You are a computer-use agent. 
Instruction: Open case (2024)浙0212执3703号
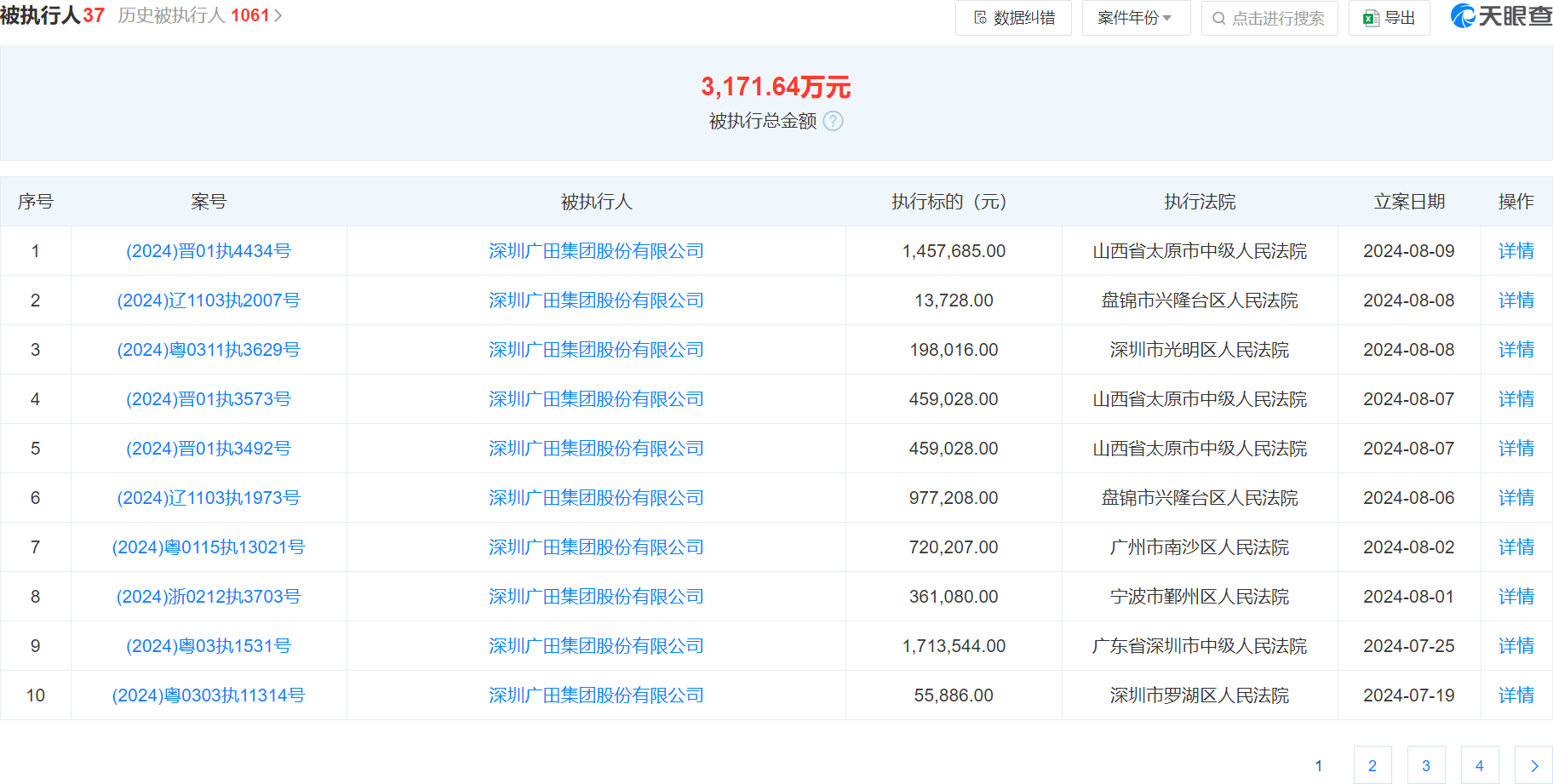click(x=209, y=597)
